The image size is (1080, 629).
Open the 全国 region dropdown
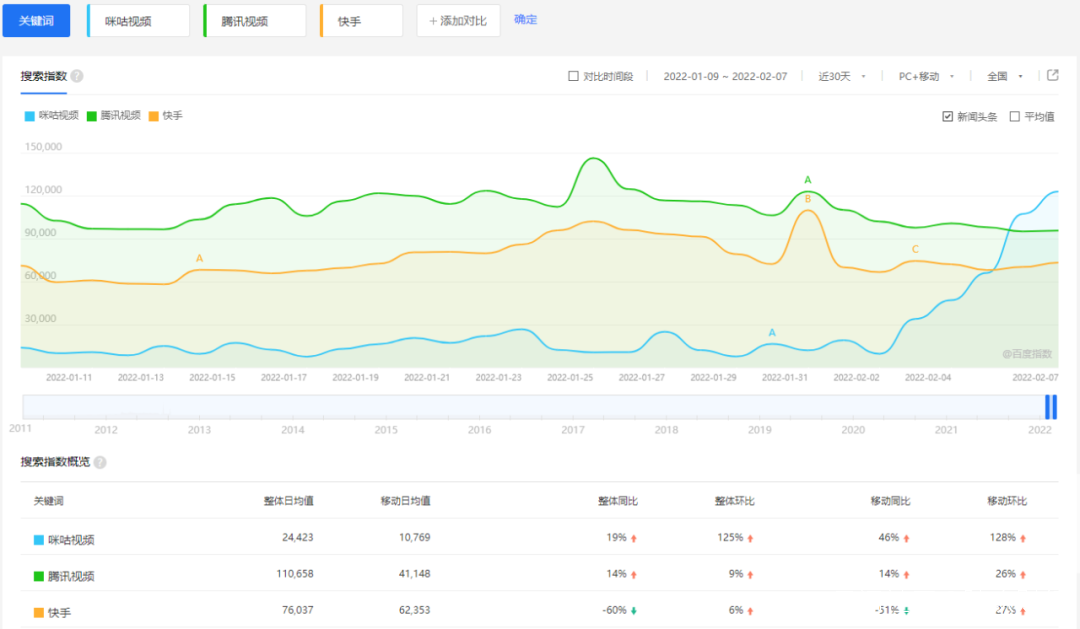tap(1005, 76)
